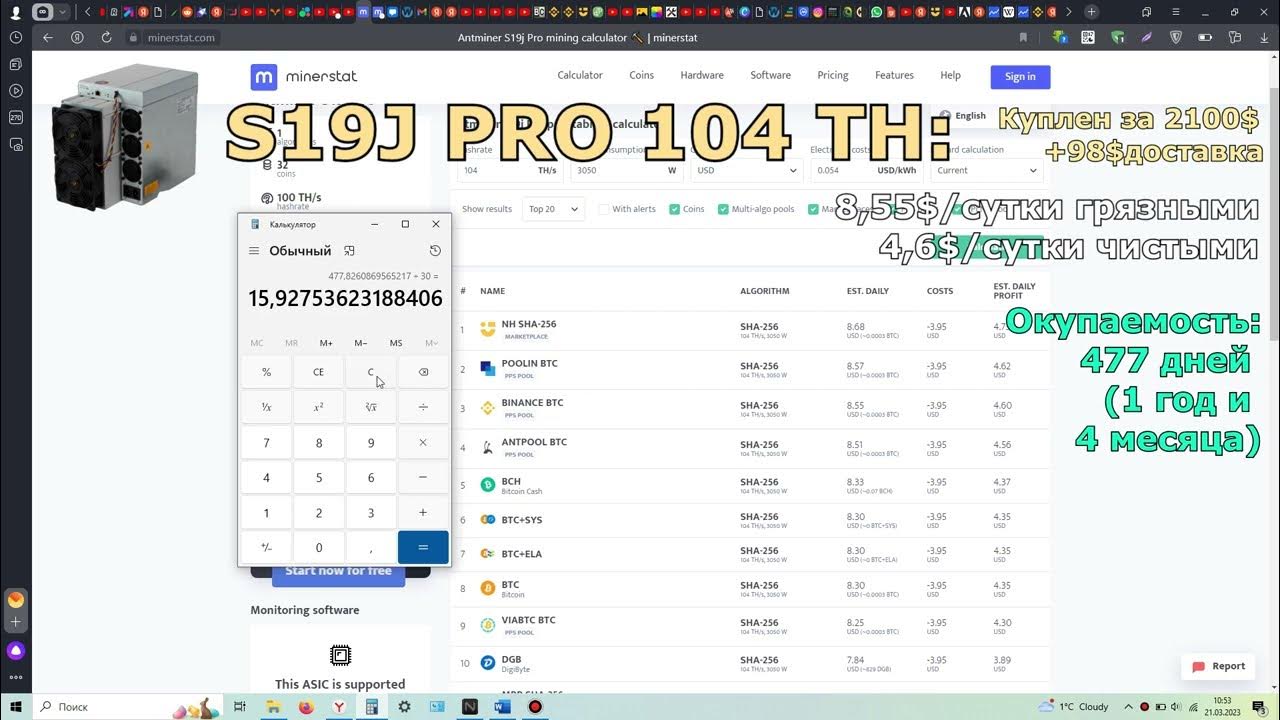
Task: Click the percent key in Calculator
Action: [x=266, y=372]
